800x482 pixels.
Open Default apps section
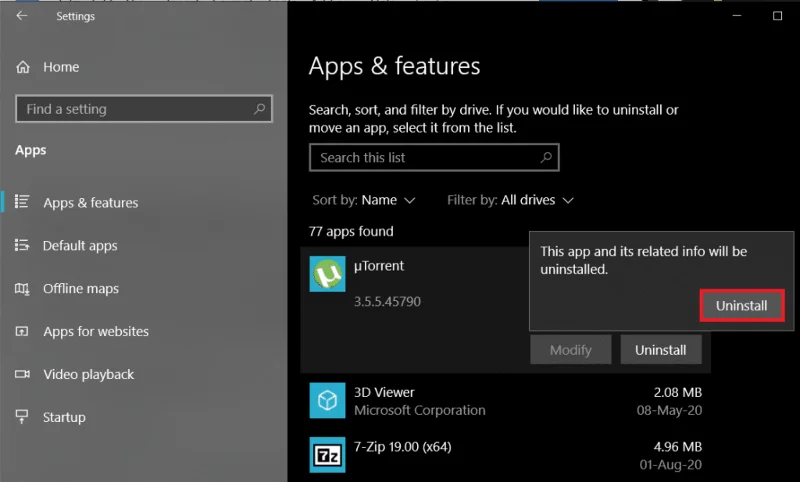coord(80,246)
